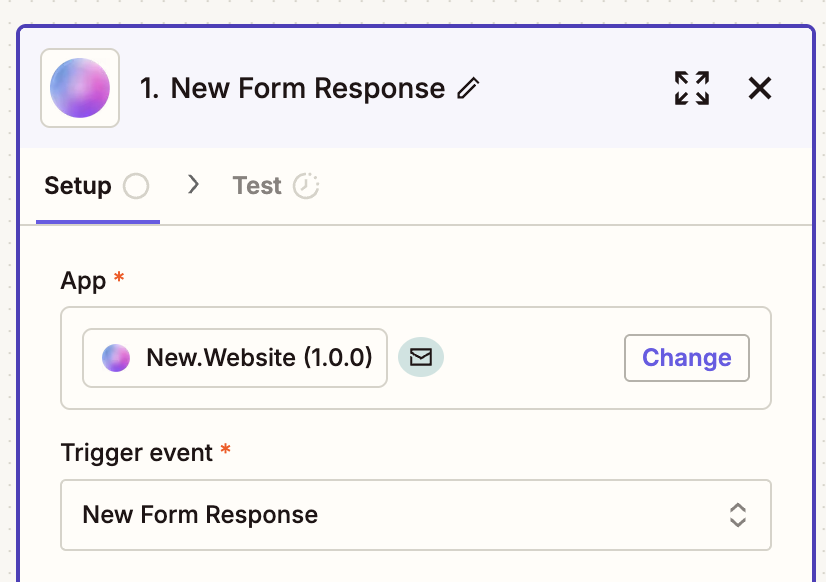Click the small New.Website logo in chip
The width and height of the screenshot is (826, 582).
(x=116, y=358)
